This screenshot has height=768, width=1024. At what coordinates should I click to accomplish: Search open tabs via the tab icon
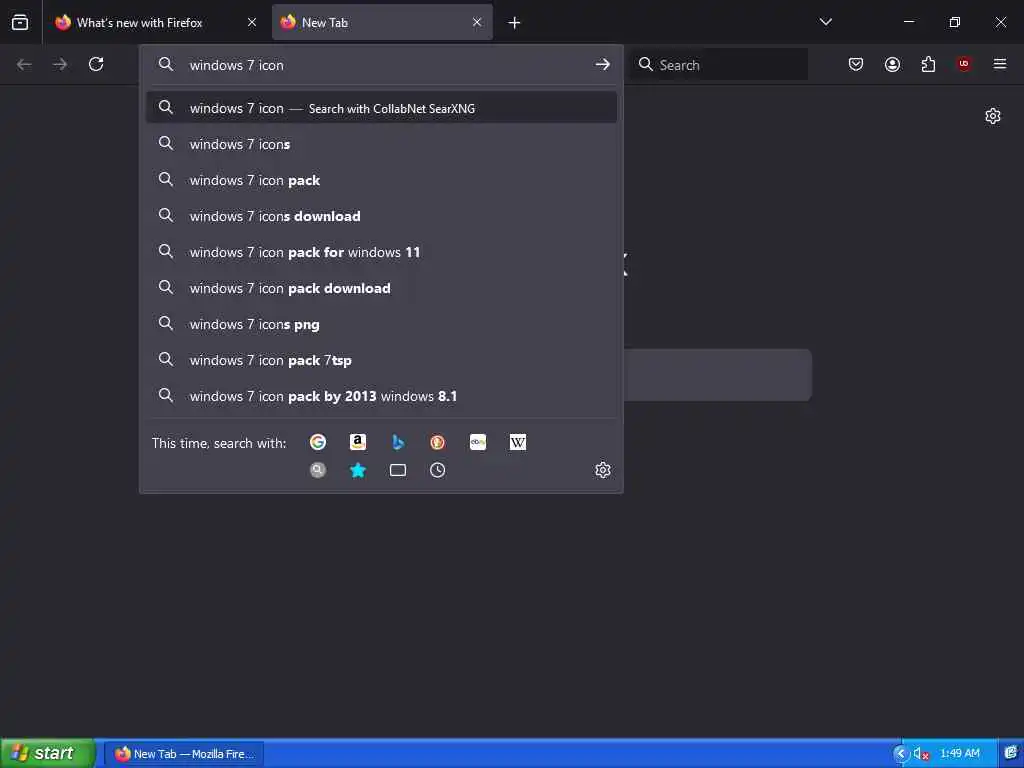(x=398, y=470)
